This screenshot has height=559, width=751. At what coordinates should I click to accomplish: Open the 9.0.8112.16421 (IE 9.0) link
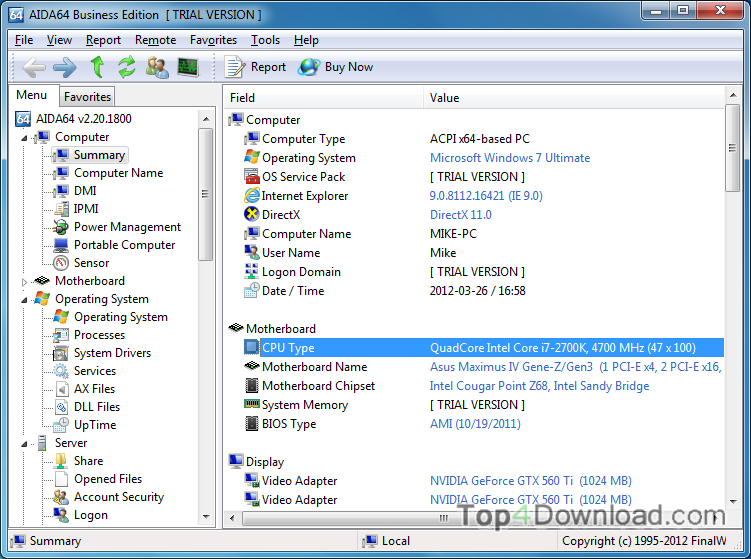pos(486,195)
